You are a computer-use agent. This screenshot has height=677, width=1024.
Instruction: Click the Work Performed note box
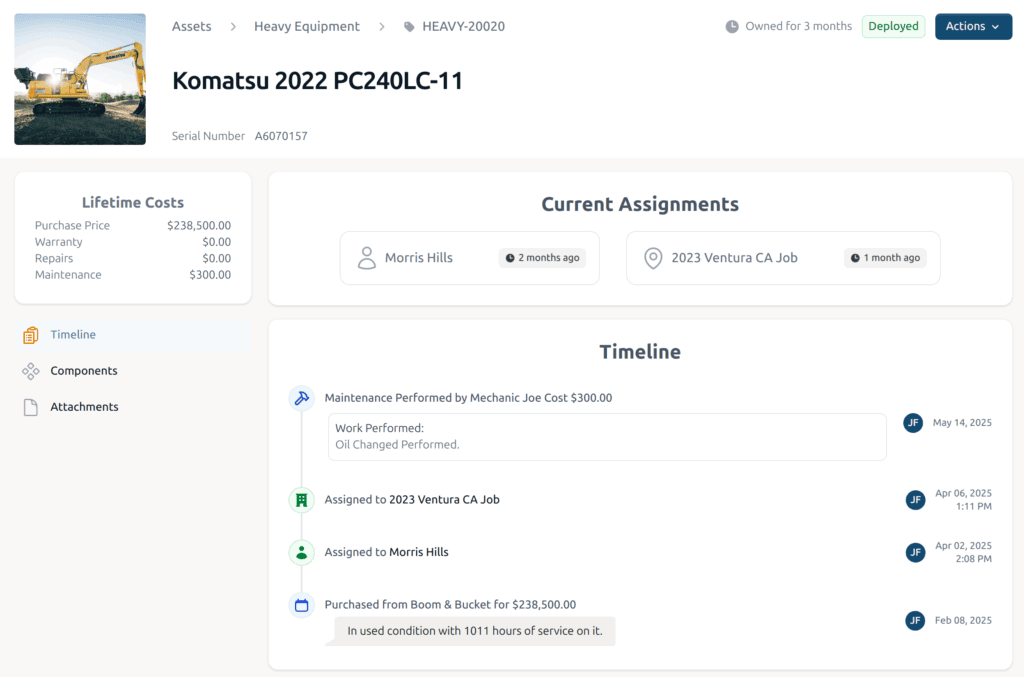[607, 437]
